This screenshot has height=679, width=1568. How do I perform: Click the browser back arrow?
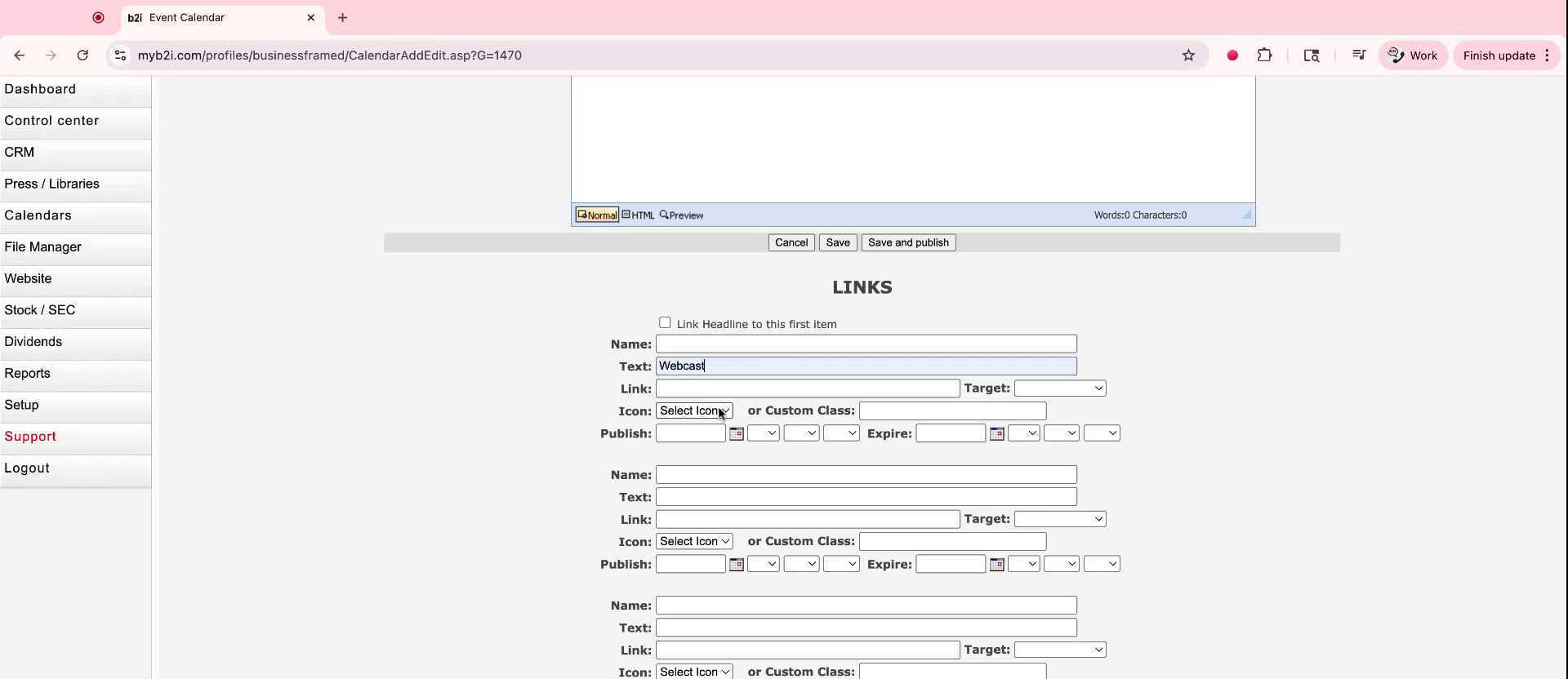(x=20, y=55)
